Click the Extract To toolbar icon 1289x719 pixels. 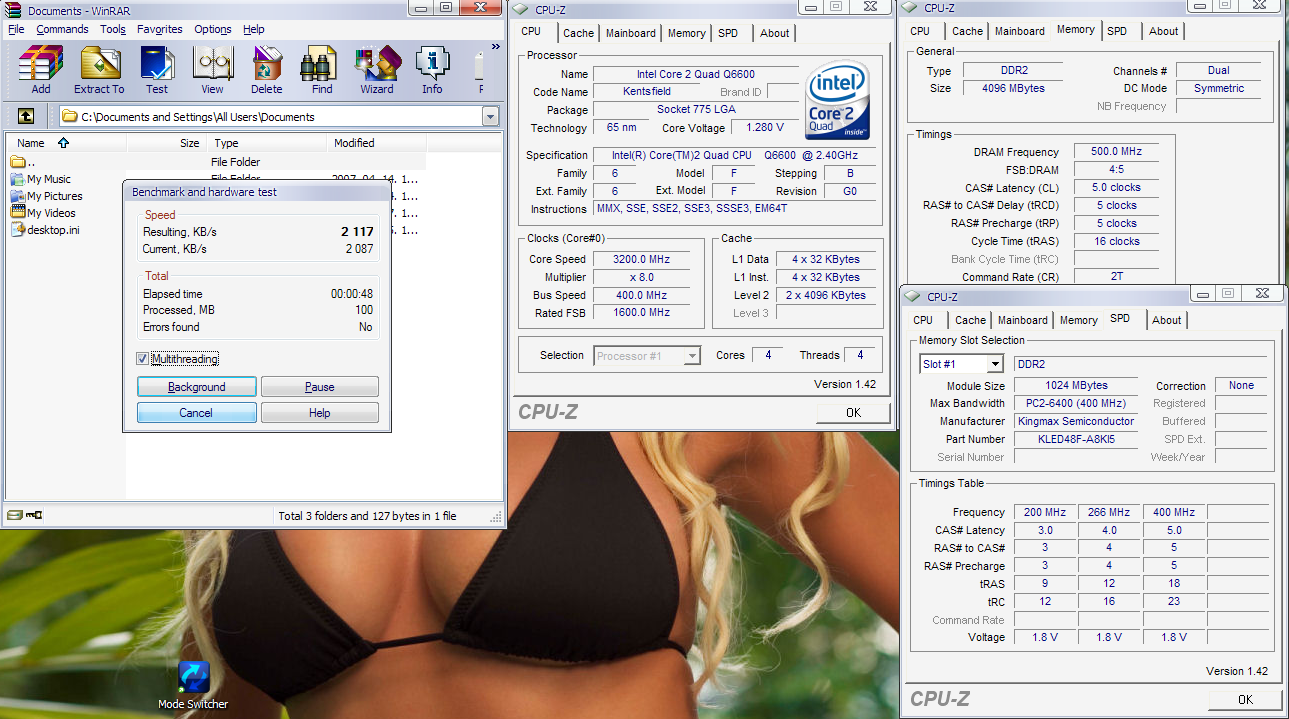(x=99, y=68)
